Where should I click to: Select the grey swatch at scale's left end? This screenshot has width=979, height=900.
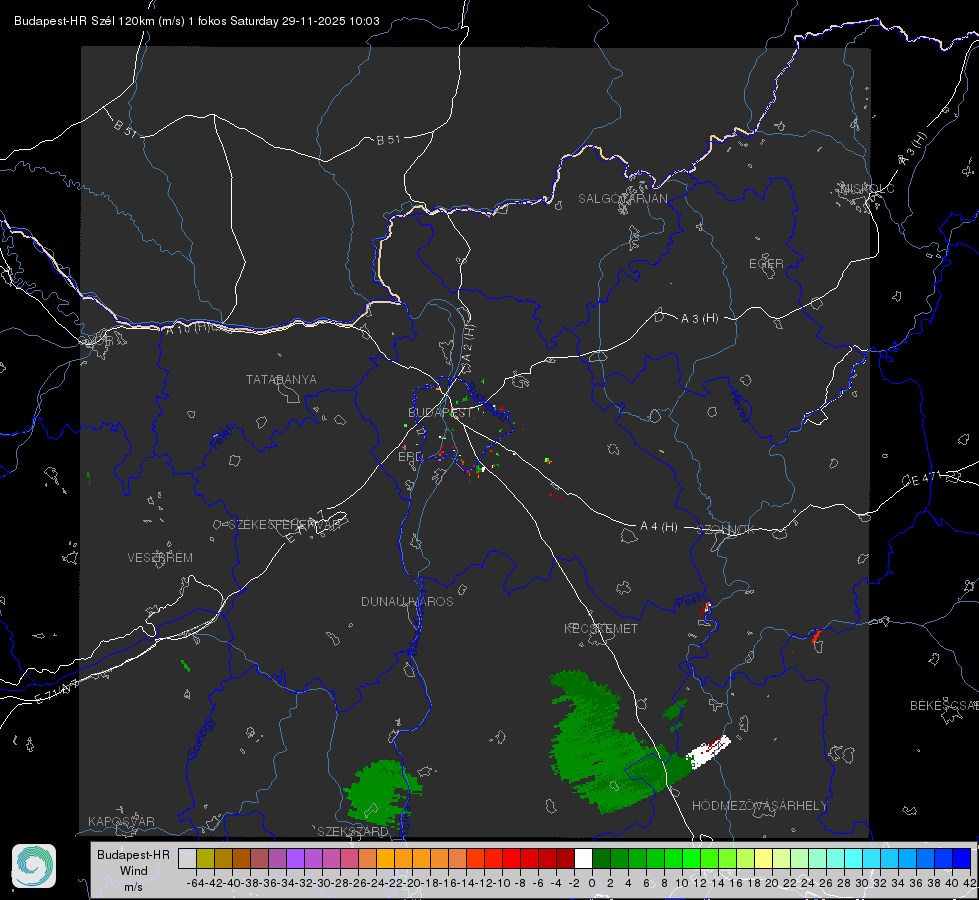[x=187, y=858]
